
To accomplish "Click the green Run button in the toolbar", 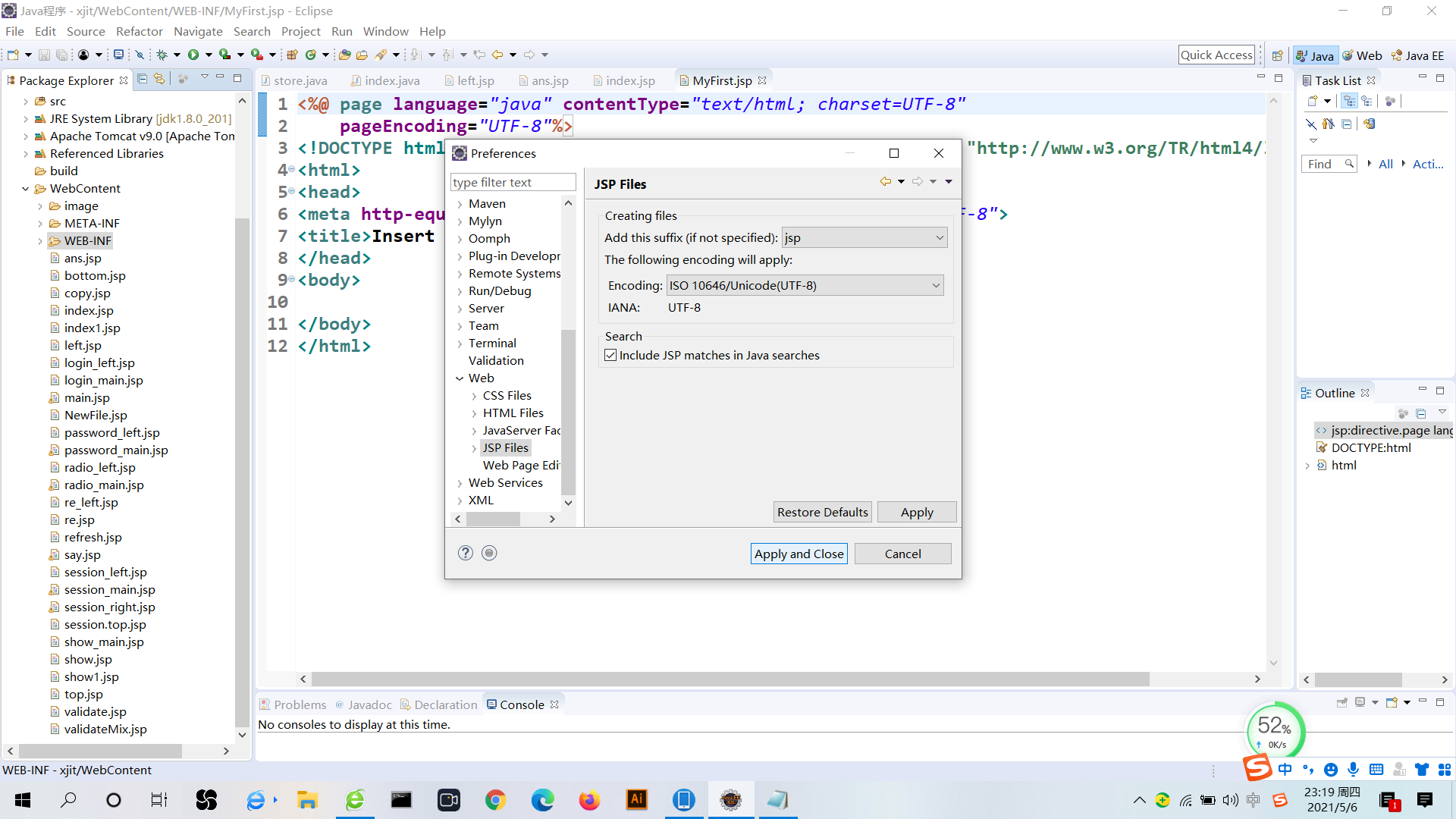I will pos(193,55).
